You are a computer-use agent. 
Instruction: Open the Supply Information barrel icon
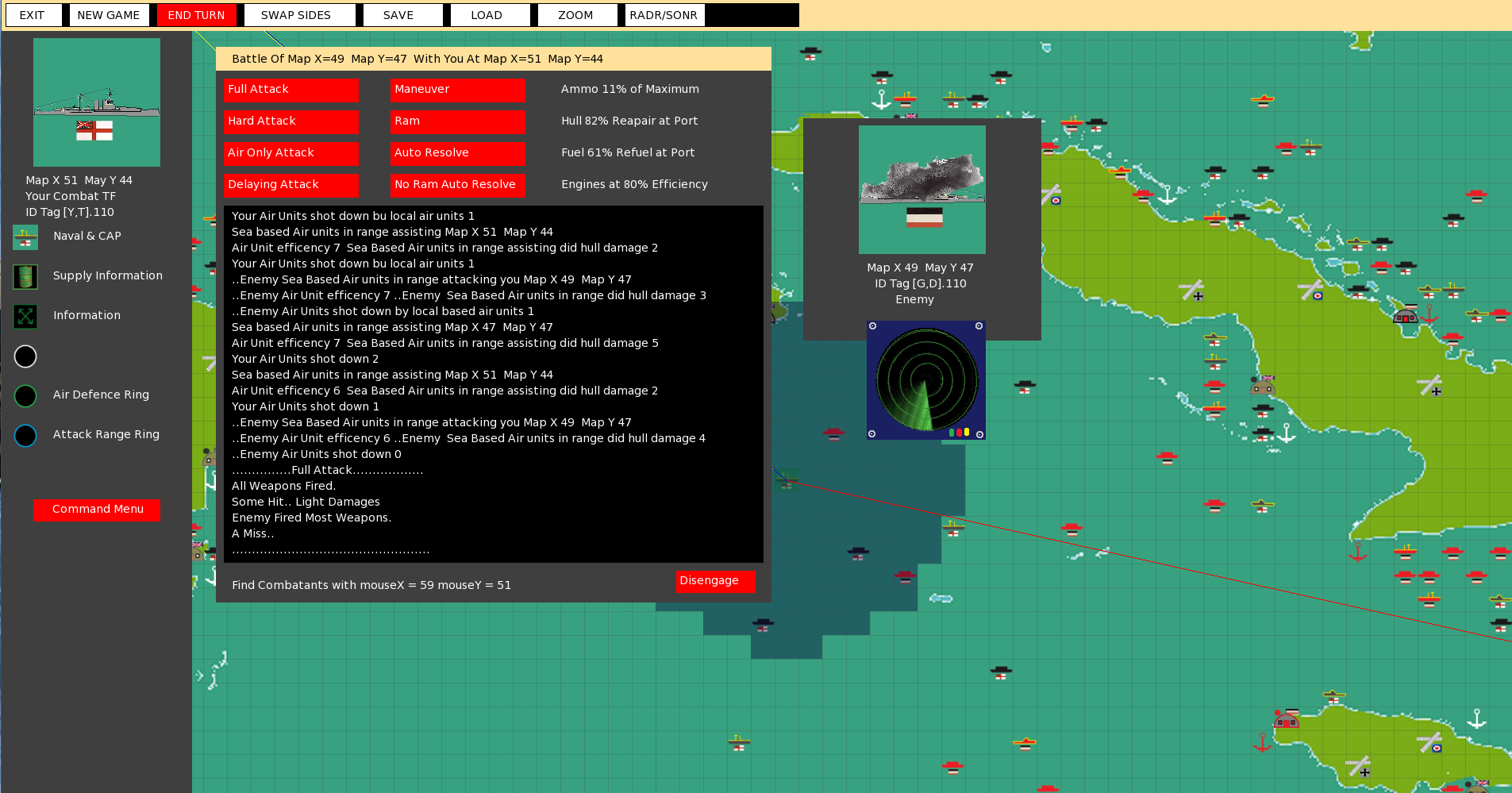click(x=25, y=276)
